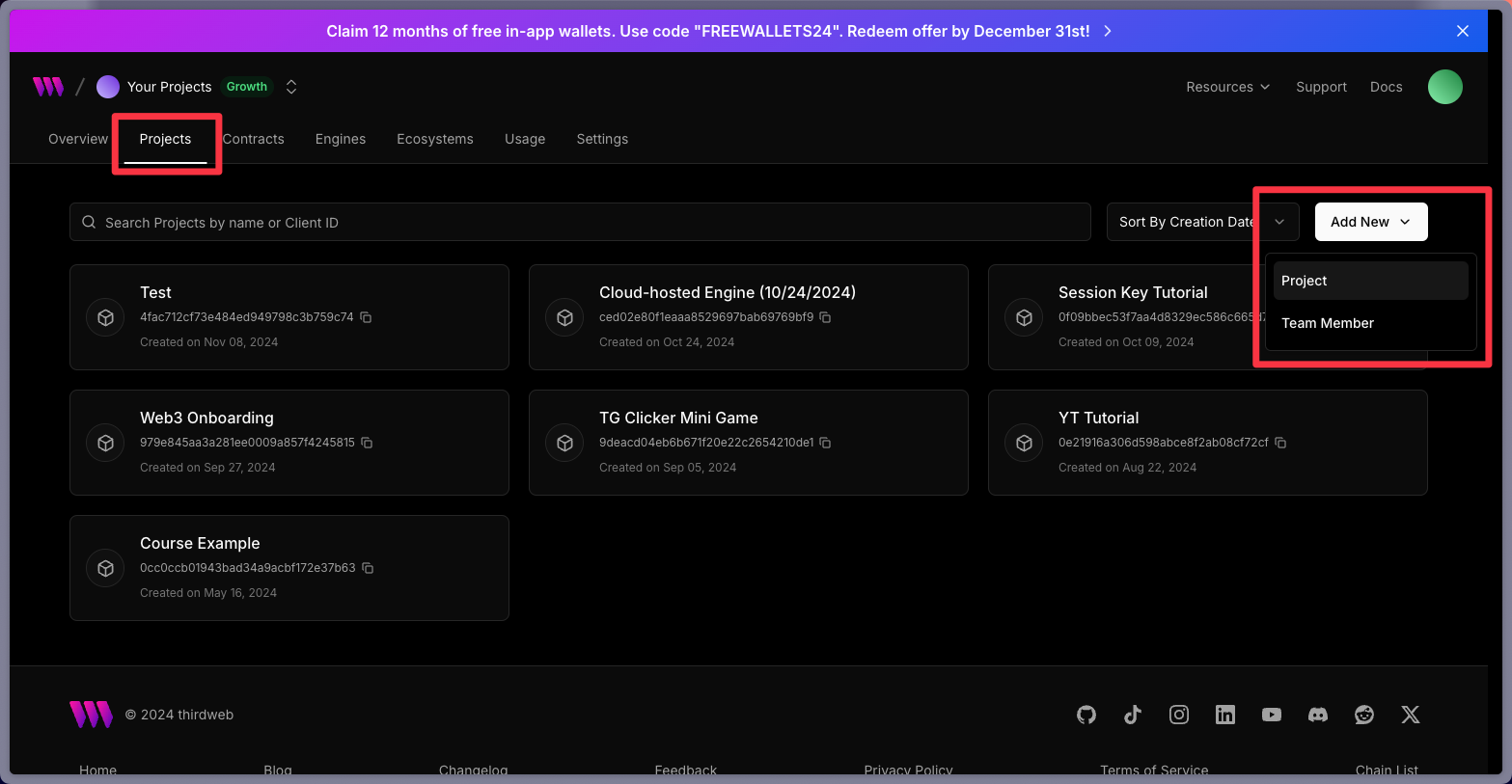Click the cube icon on Test card
This screenshot has width=1512, height=784.
click(x=106, y=317)
